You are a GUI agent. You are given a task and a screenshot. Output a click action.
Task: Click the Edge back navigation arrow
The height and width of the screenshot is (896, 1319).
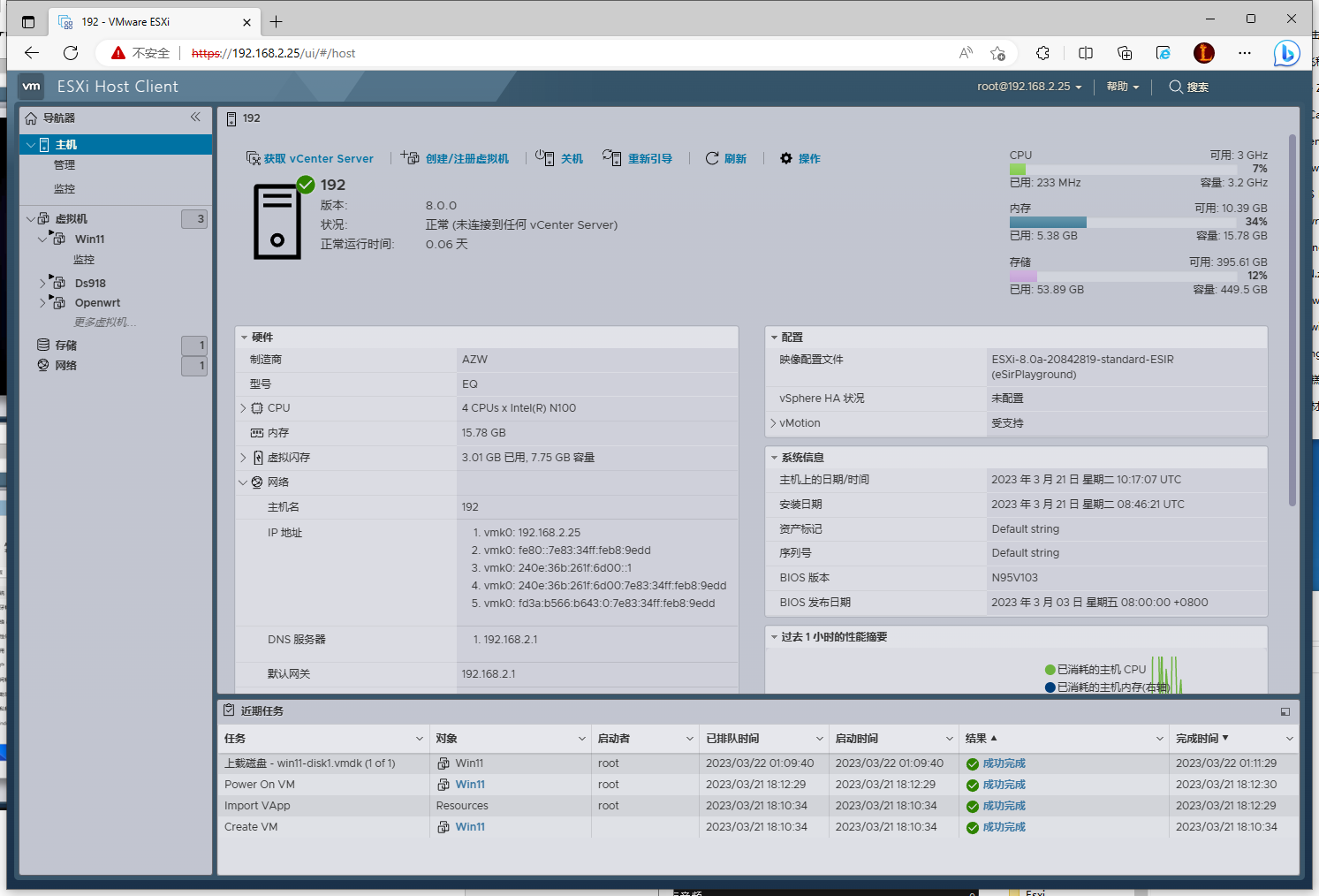[32, 53]
